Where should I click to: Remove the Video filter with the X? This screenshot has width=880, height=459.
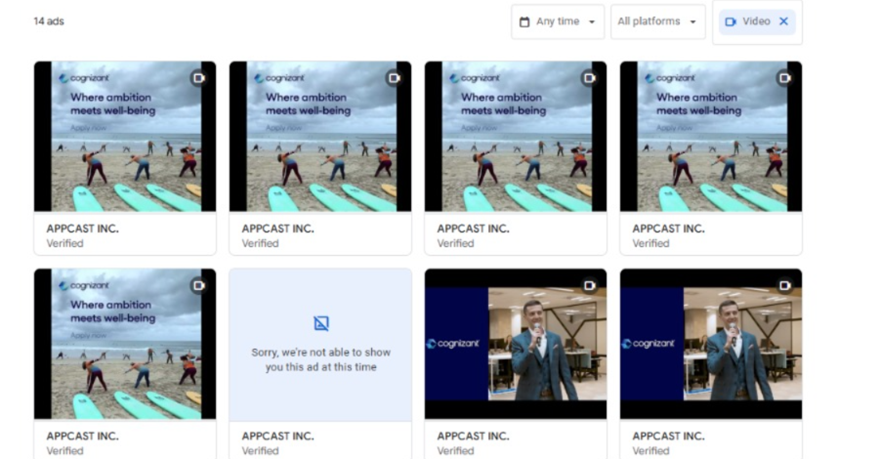coord(783,22)
